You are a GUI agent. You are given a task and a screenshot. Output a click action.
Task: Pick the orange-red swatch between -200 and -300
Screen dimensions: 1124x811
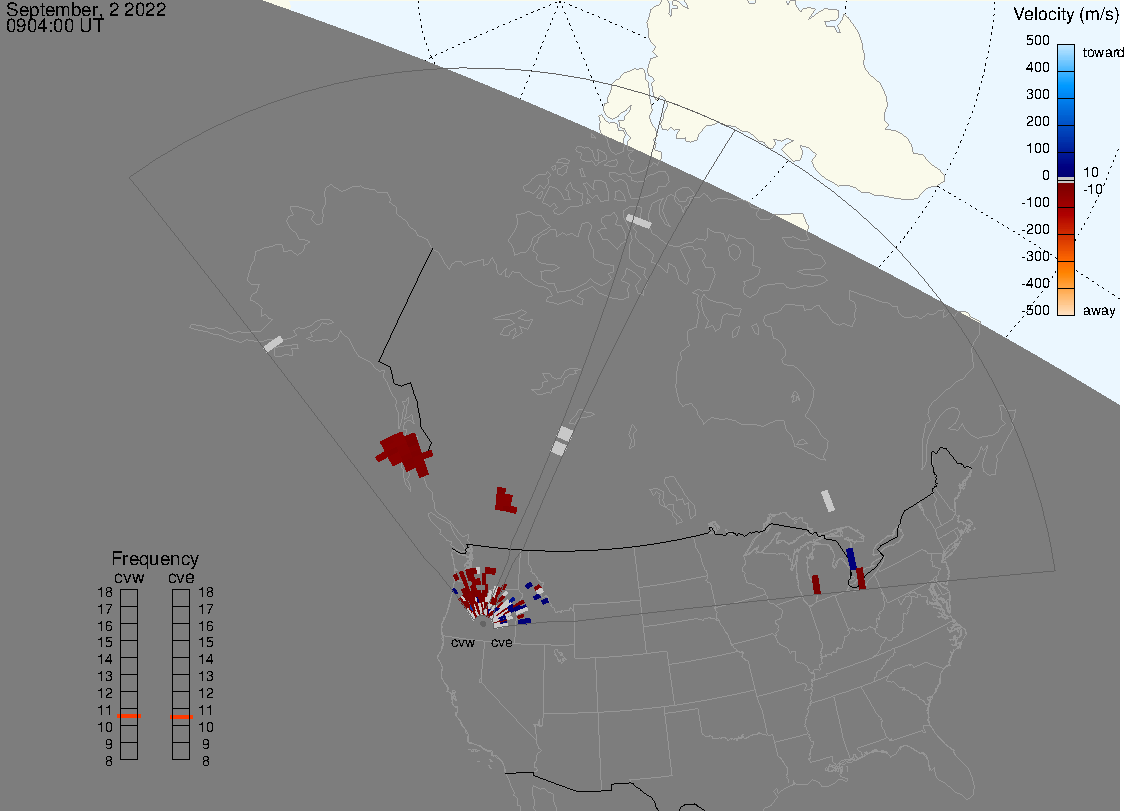[1066, 248]
